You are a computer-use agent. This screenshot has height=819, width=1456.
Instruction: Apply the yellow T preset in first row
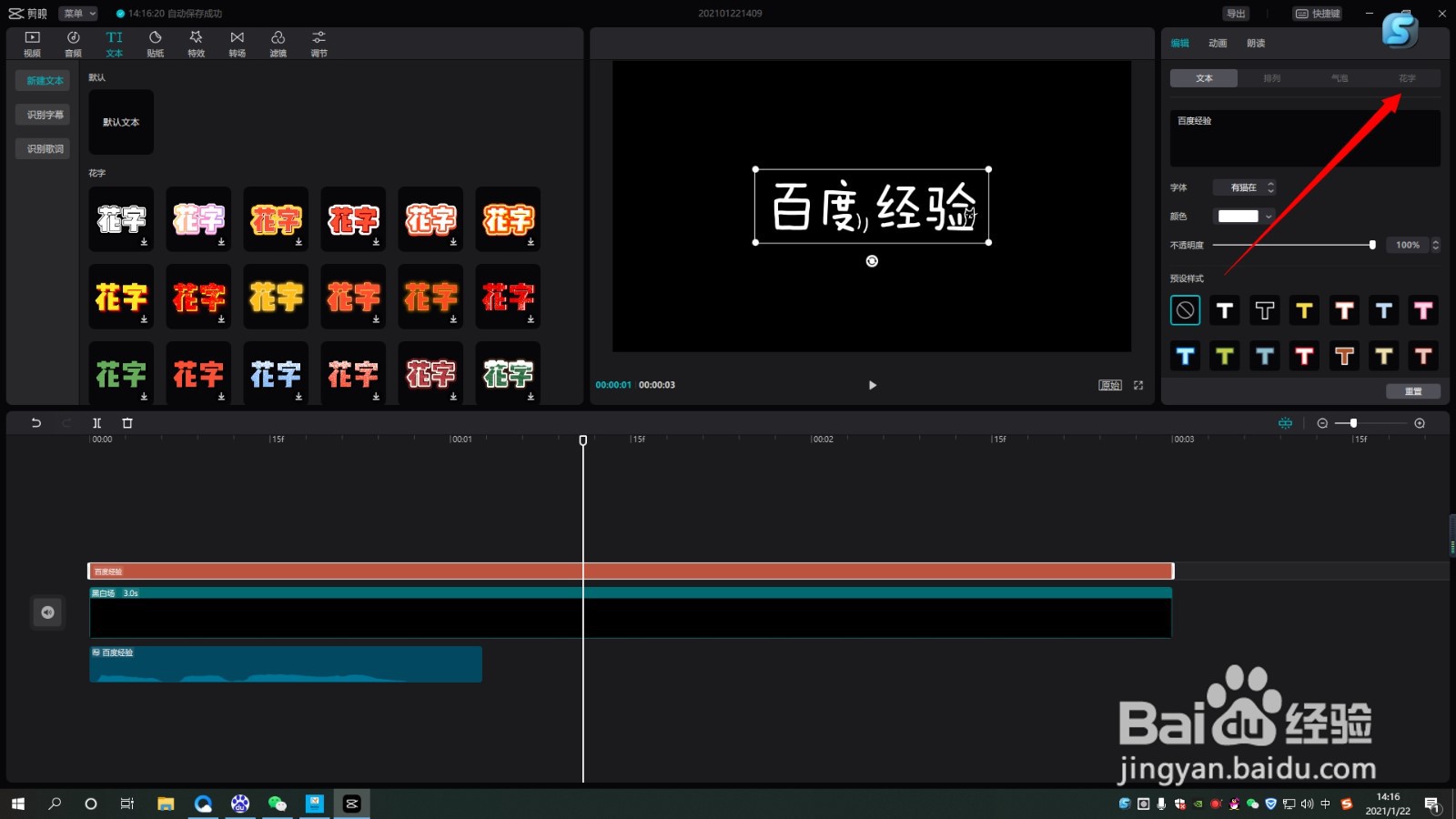click(1304, 310)
